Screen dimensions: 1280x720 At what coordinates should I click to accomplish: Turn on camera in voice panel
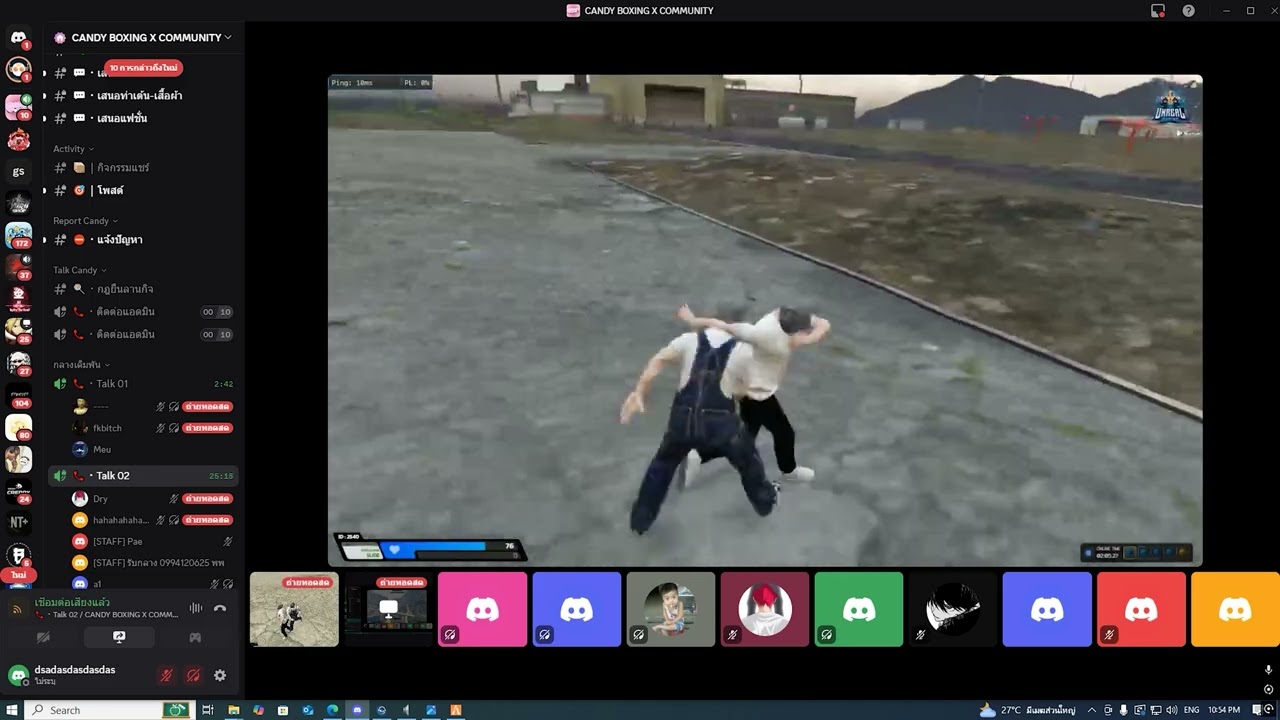click(x=43, y=637)
